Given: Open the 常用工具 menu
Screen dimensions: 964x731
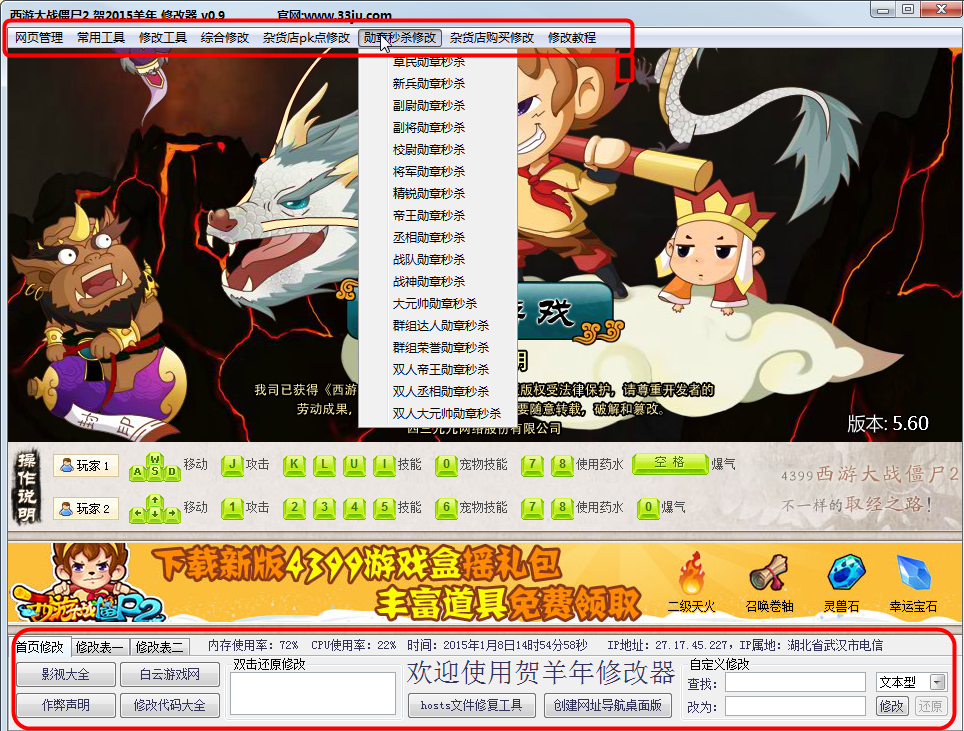Looking at the screenshot, I should pyautogui.click(x=101, y=38).
